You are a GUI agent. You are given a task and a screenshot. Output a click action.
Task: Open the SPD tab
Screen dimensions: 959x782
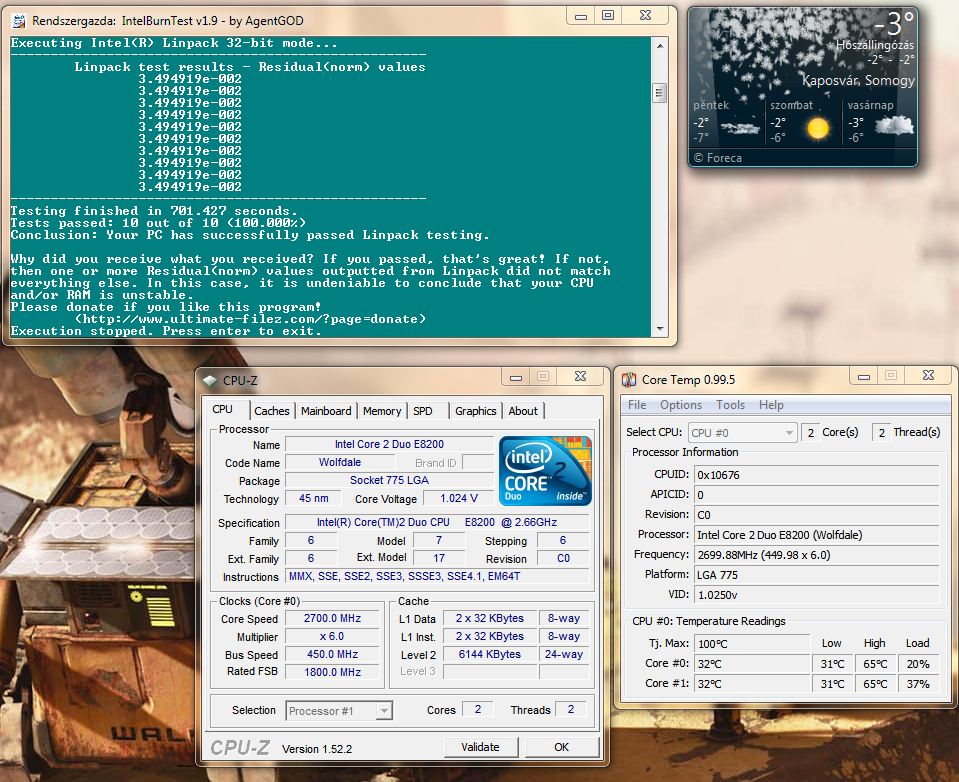[423, 411]
